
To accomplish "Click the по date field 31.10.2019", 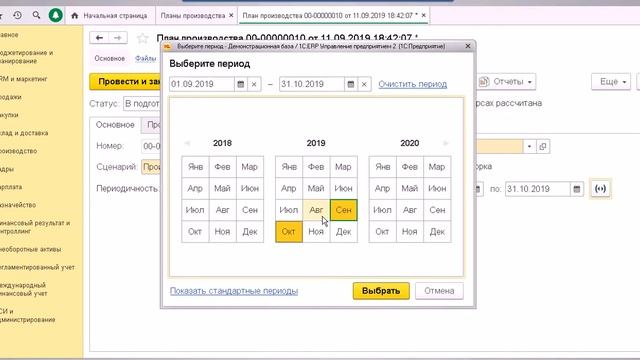I will (x=538, y=189).
